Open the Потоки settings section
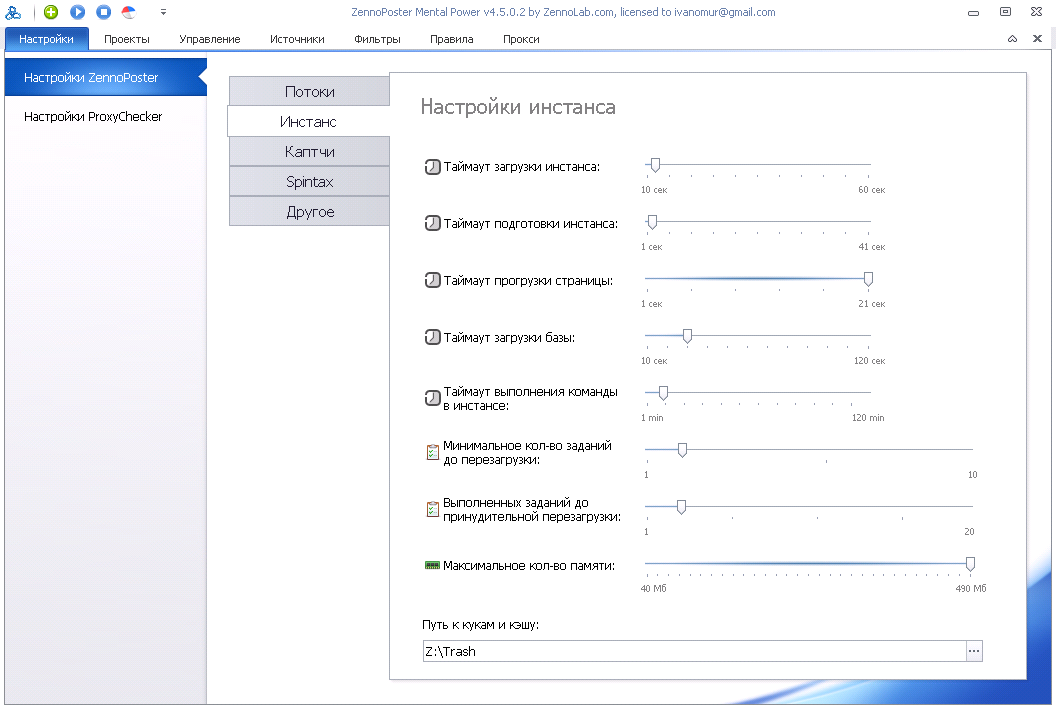1056x705 pixels. tap(309, 92)
